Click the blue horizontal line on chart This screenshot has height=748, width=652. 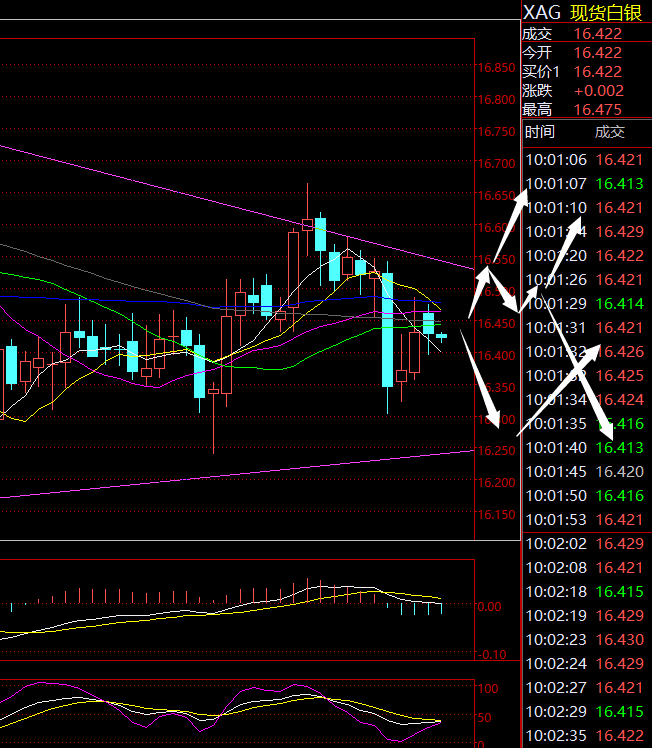[x=150, y=297]
